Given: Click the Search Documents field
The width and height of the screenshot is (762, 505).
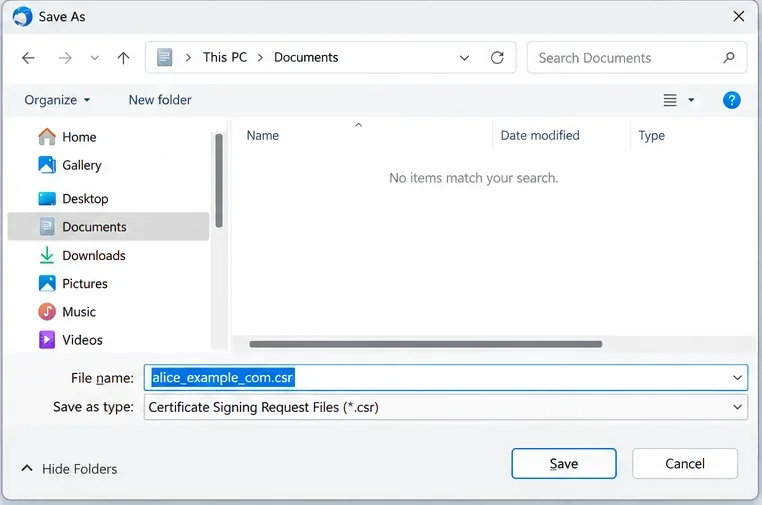Looking at the screenshot, I should (x=637, y=58).
